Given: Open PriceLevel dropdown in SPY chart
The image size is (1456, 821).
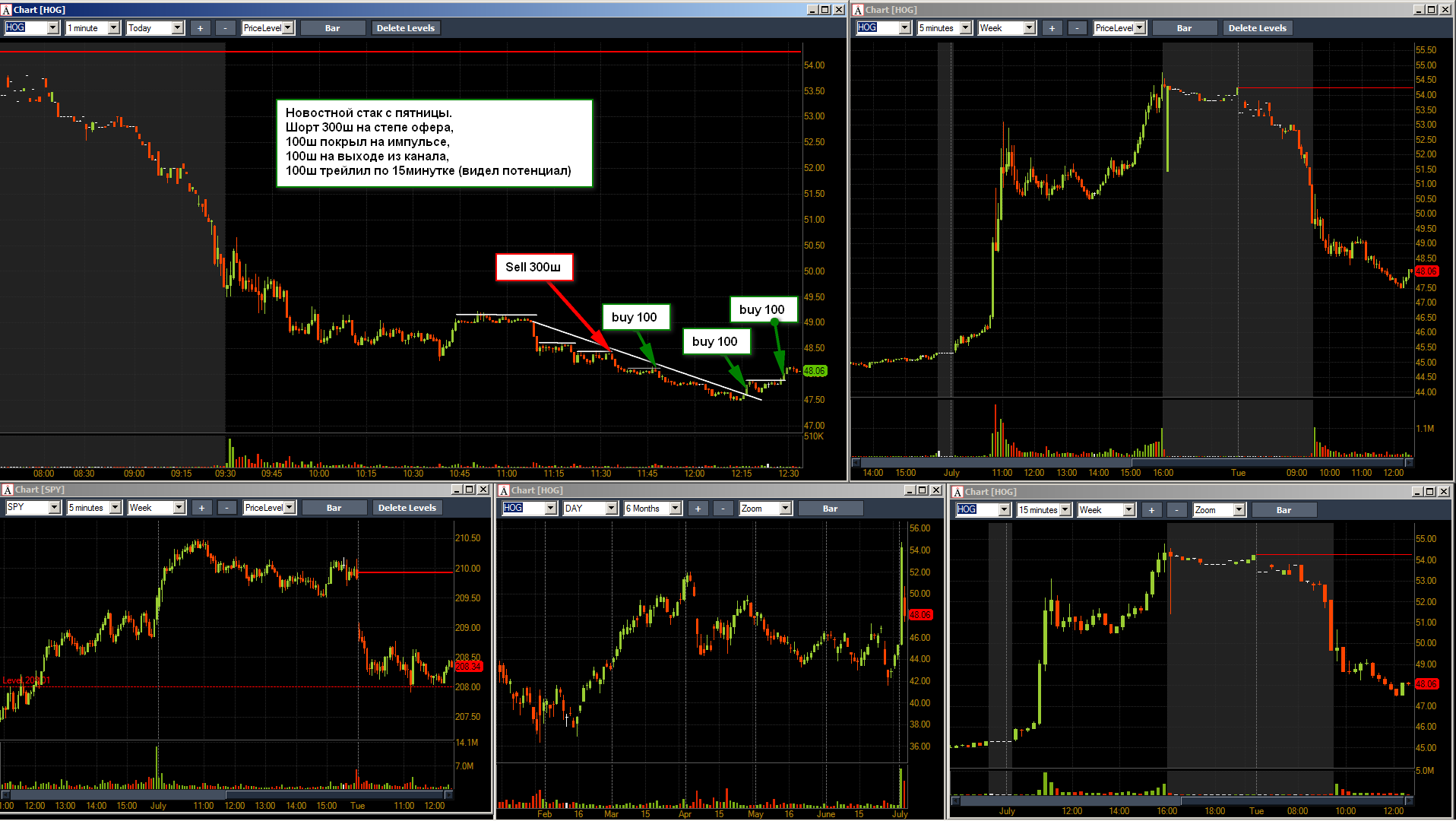Looking at the screenshot, I should point(290,508).
